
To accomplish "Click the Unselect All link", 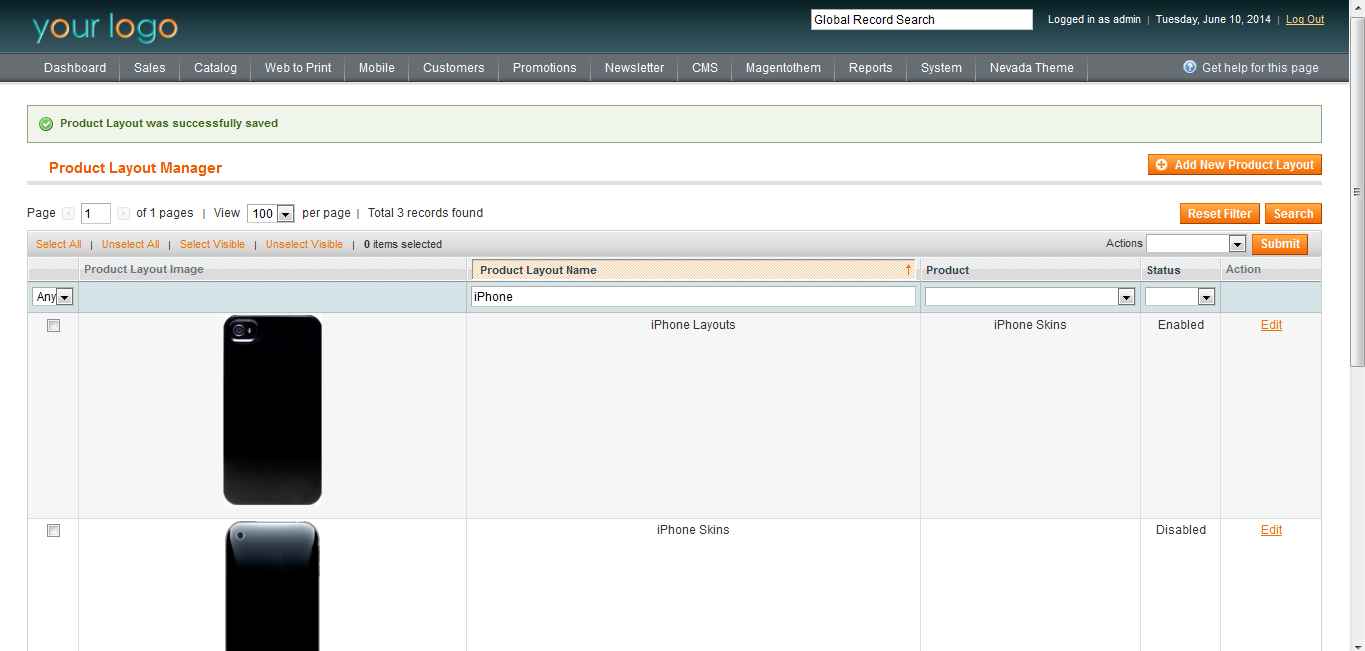I will click(x=131, y=244).
